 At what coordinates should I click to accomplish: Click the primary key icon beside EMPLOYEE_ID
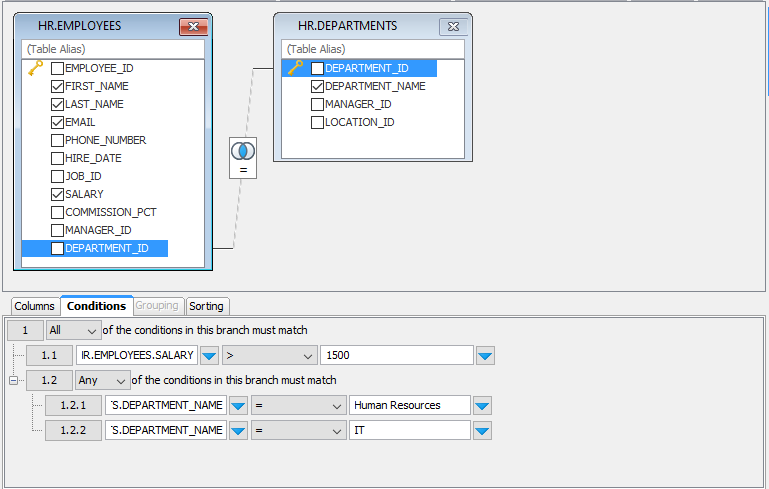click(x=35, y=68)
